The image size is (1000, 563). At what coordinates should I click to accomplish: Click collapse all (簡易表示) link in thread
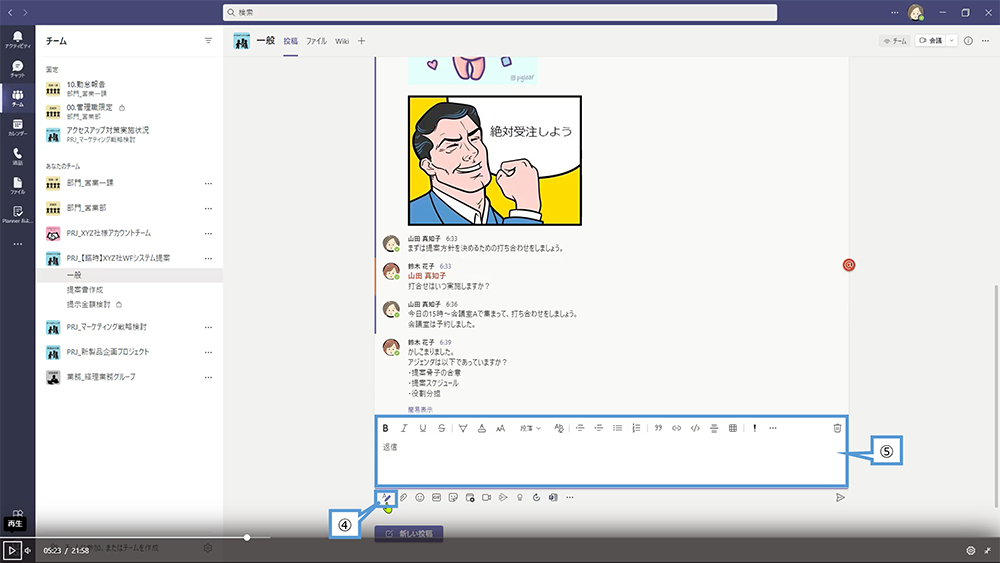pos(420,409)
